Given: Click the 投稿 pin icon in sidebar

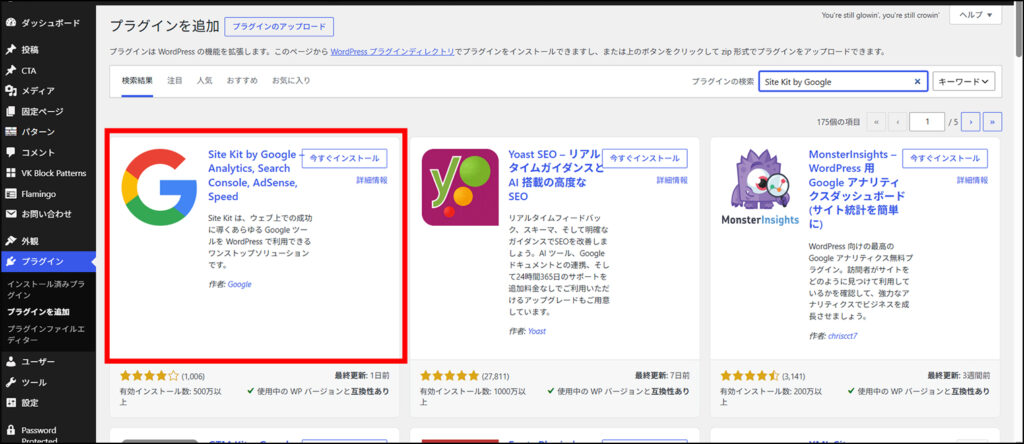Looking at the screenshot, I should pos(10,50).
